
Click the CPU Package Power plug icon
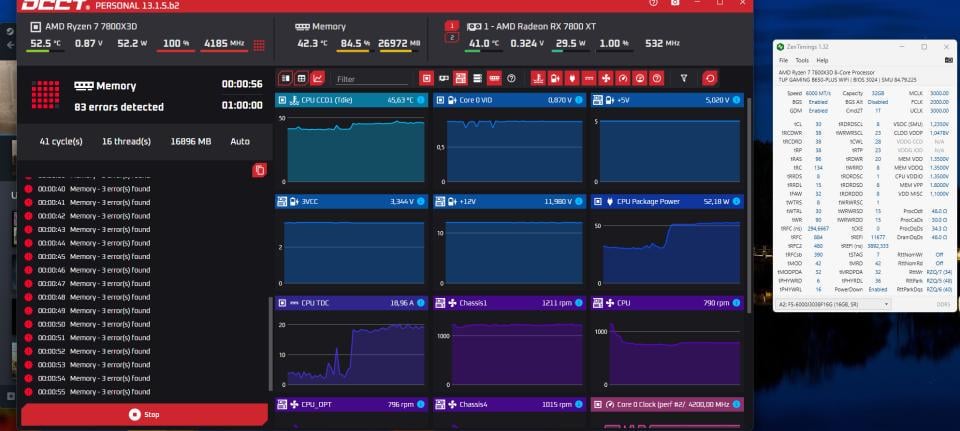tap(610, 201)
